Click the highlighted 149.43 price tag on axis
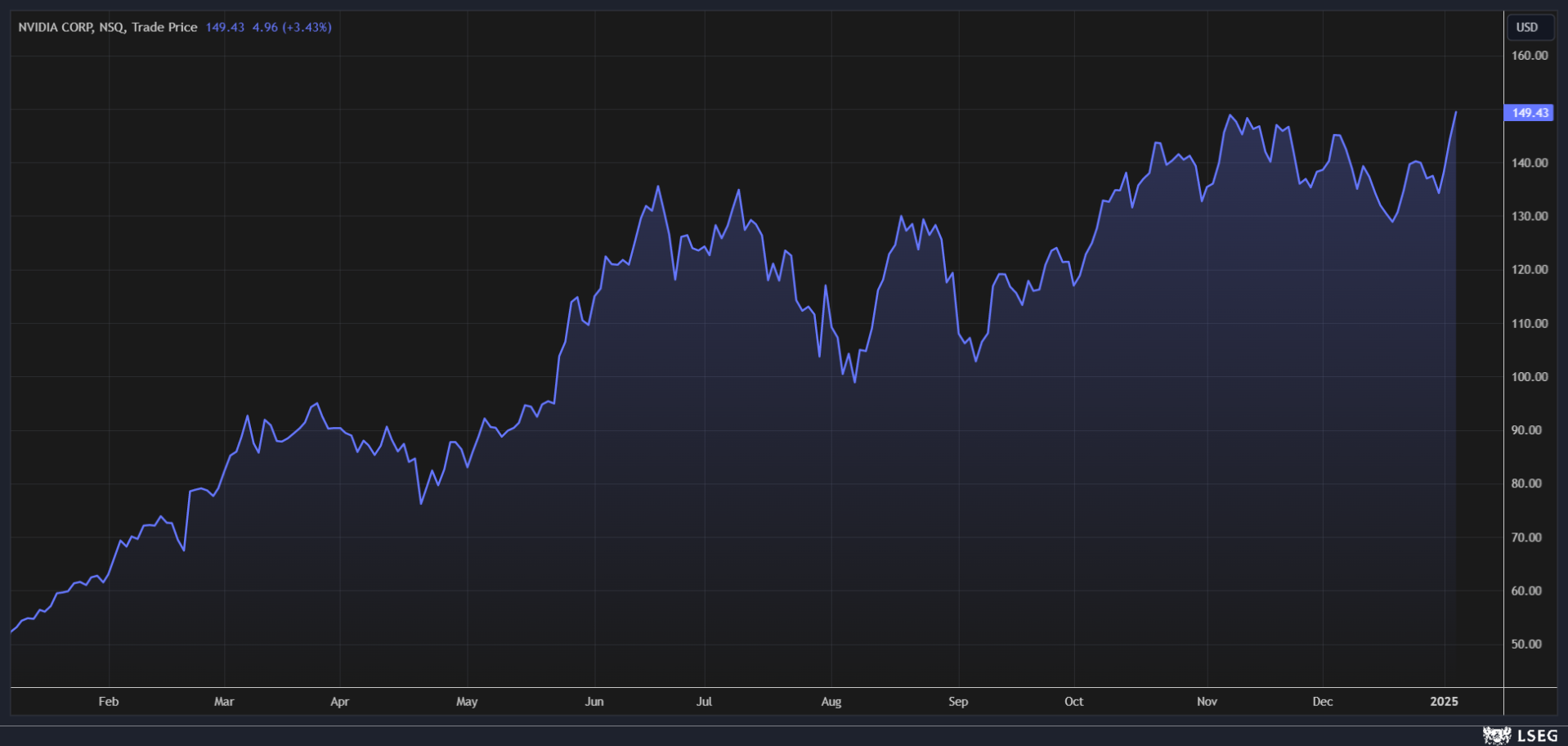1568x746 pixels. click(1529, 113)
